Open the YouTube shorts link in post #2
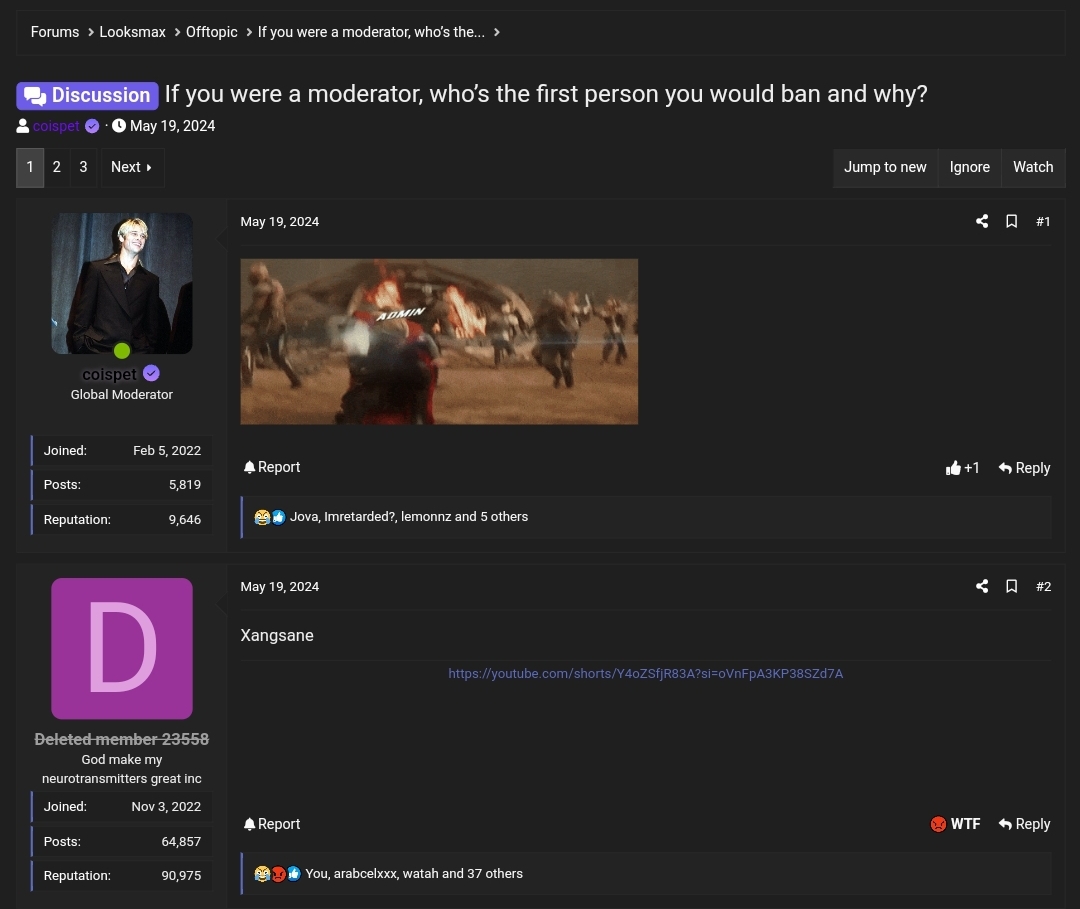1080x909 pixels. pyautogui.click(x=646, y=673)
